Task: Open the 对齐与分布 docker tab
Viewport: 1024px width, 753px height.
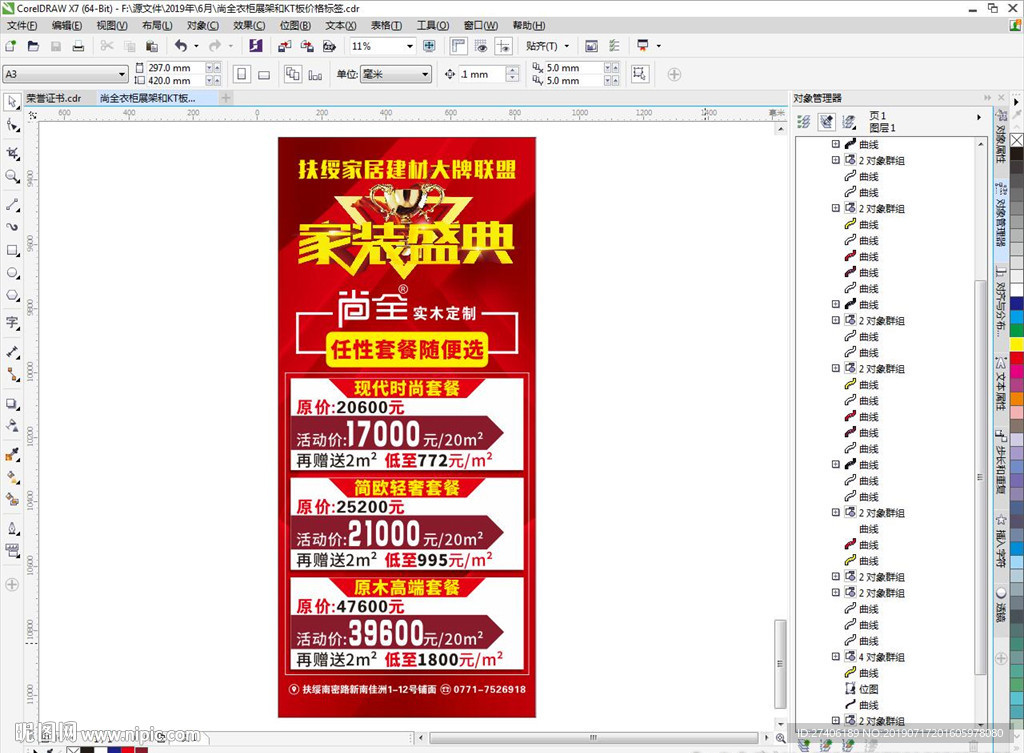Action: click(x=1000, y=303)
